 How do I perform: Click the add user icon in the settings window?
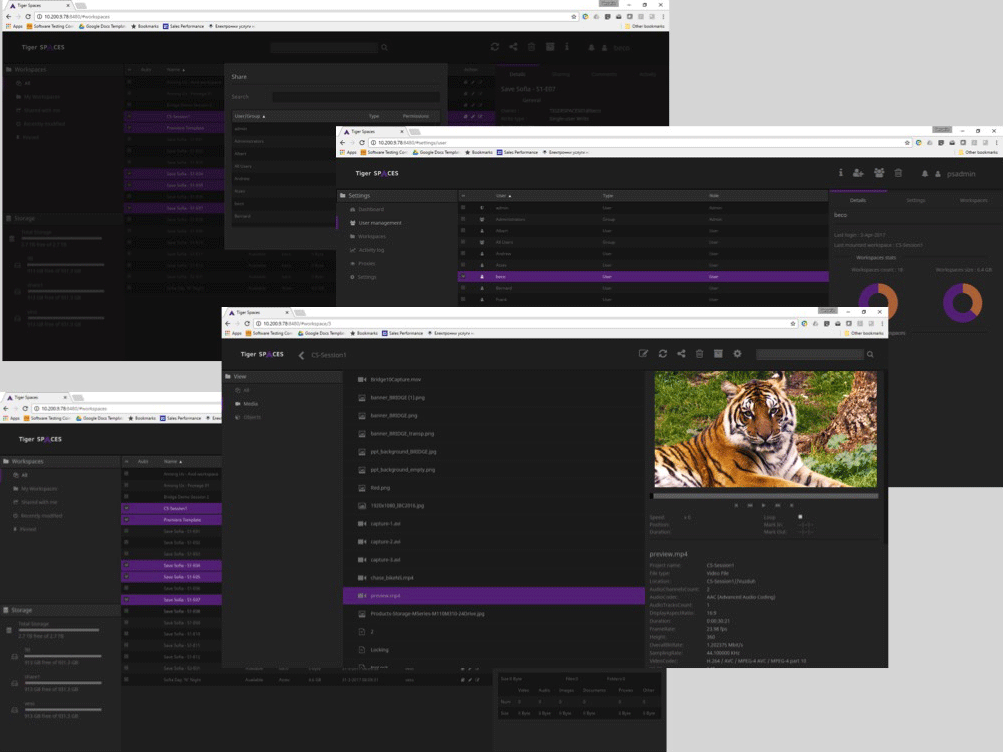(x=858, y=173)
